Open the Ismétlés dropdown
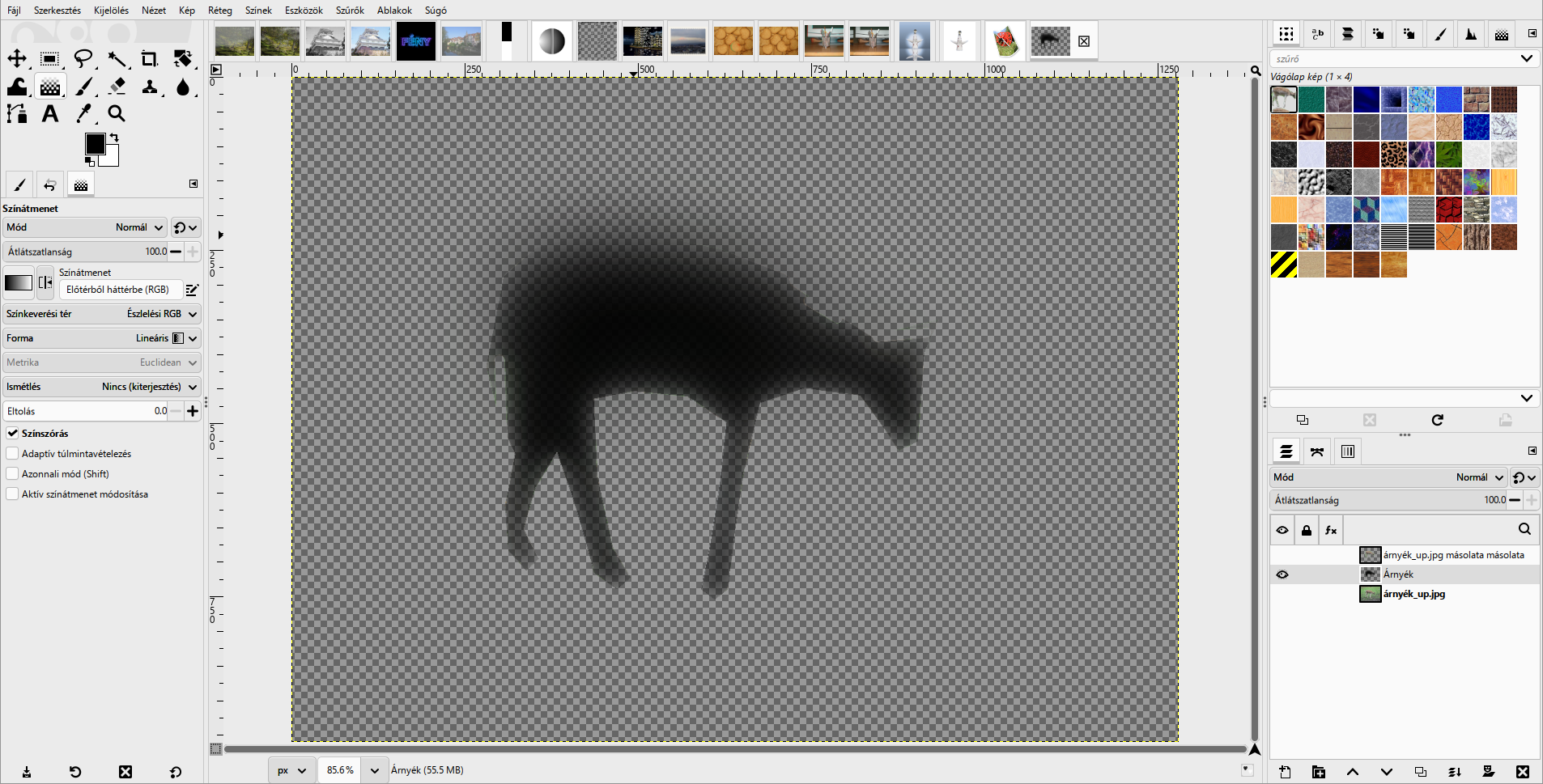Viewport: 1543px width, 784px height. click(102, 387)
